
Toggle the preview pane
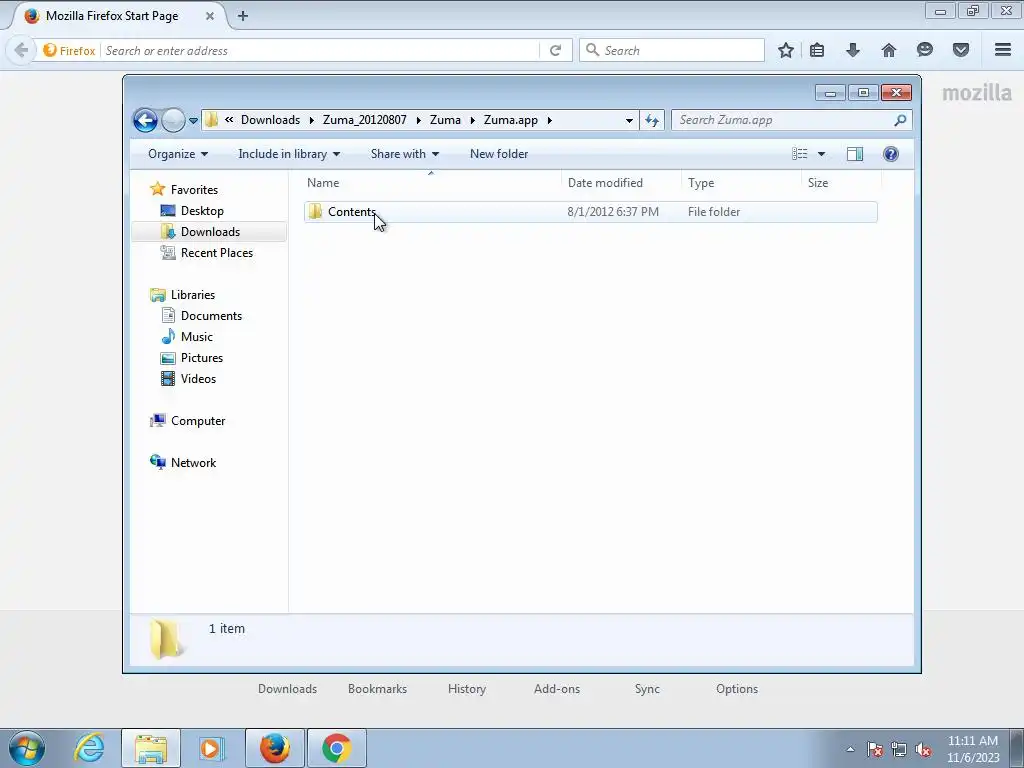(855, 154)
